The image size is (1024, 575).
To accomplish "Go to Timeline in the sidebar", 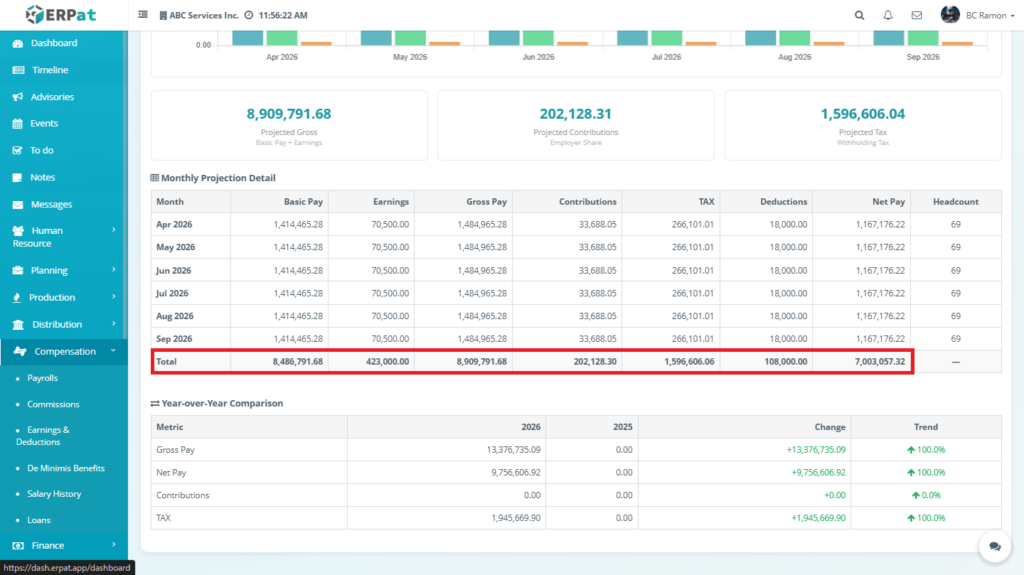I will tap(50, 70).
